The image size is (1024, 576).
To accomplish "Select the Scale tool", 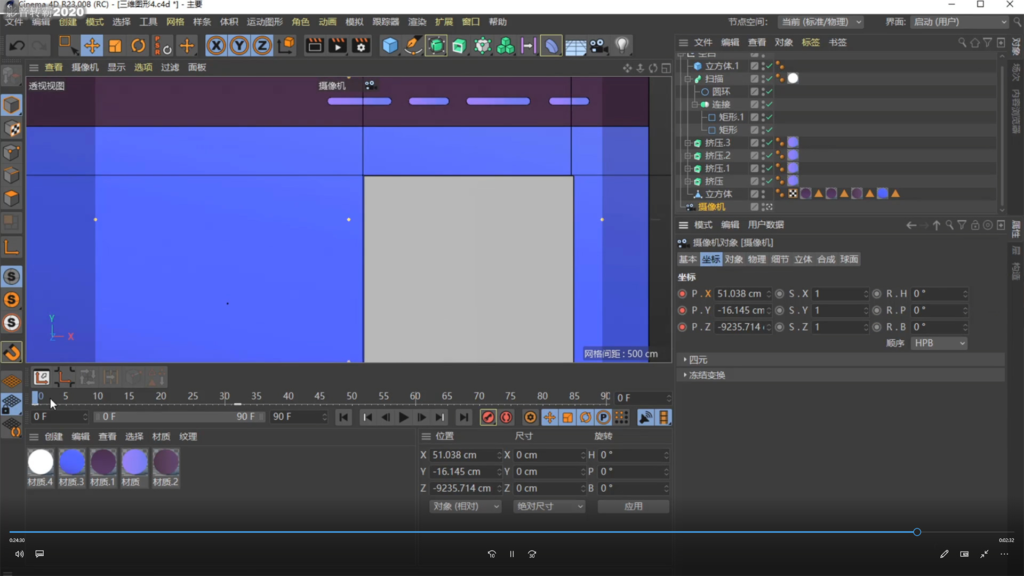I will pyautogui.click(x=115, y=46).
